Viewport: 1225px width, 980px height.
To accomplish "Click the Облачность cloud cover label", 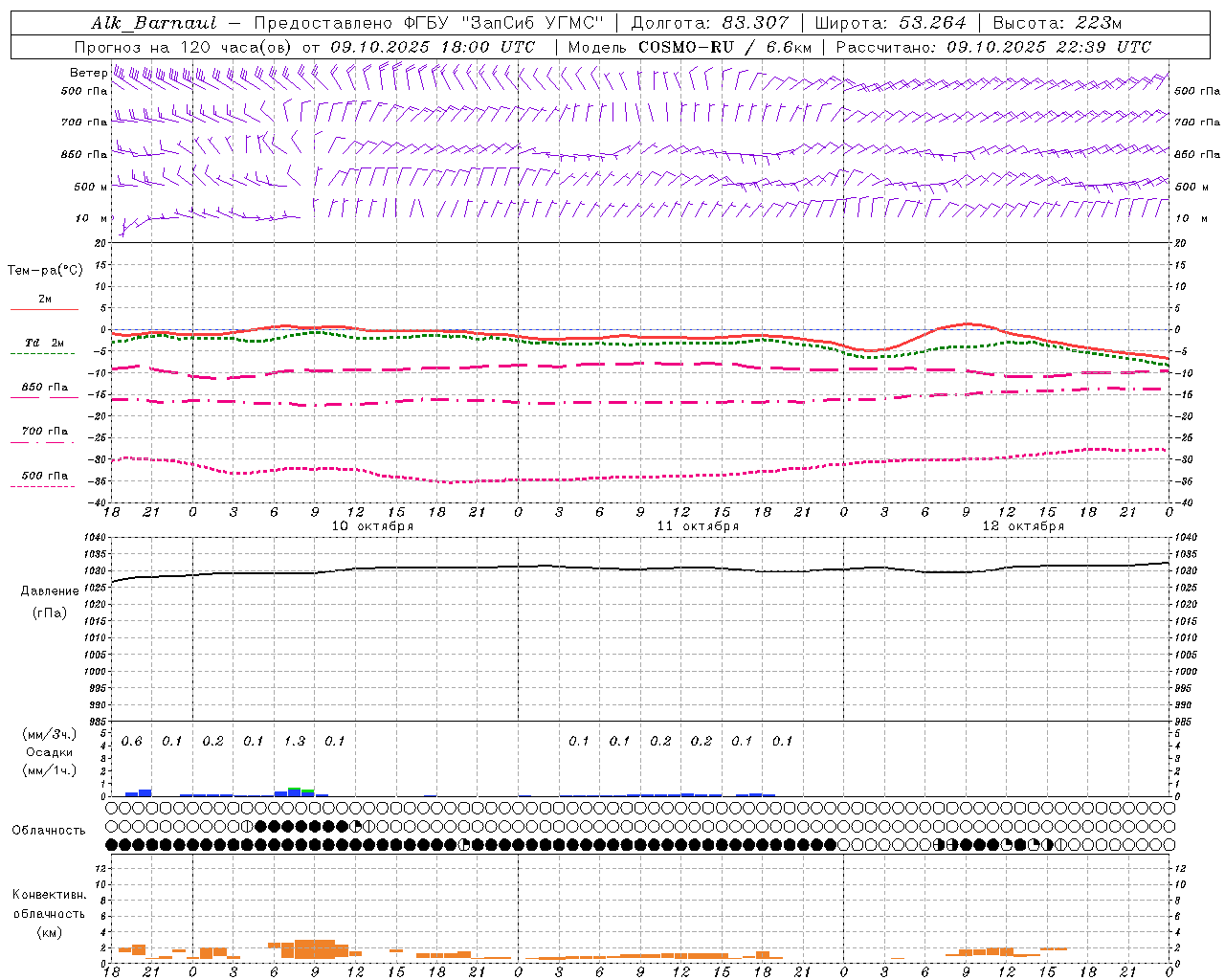I will click(49, 831).
